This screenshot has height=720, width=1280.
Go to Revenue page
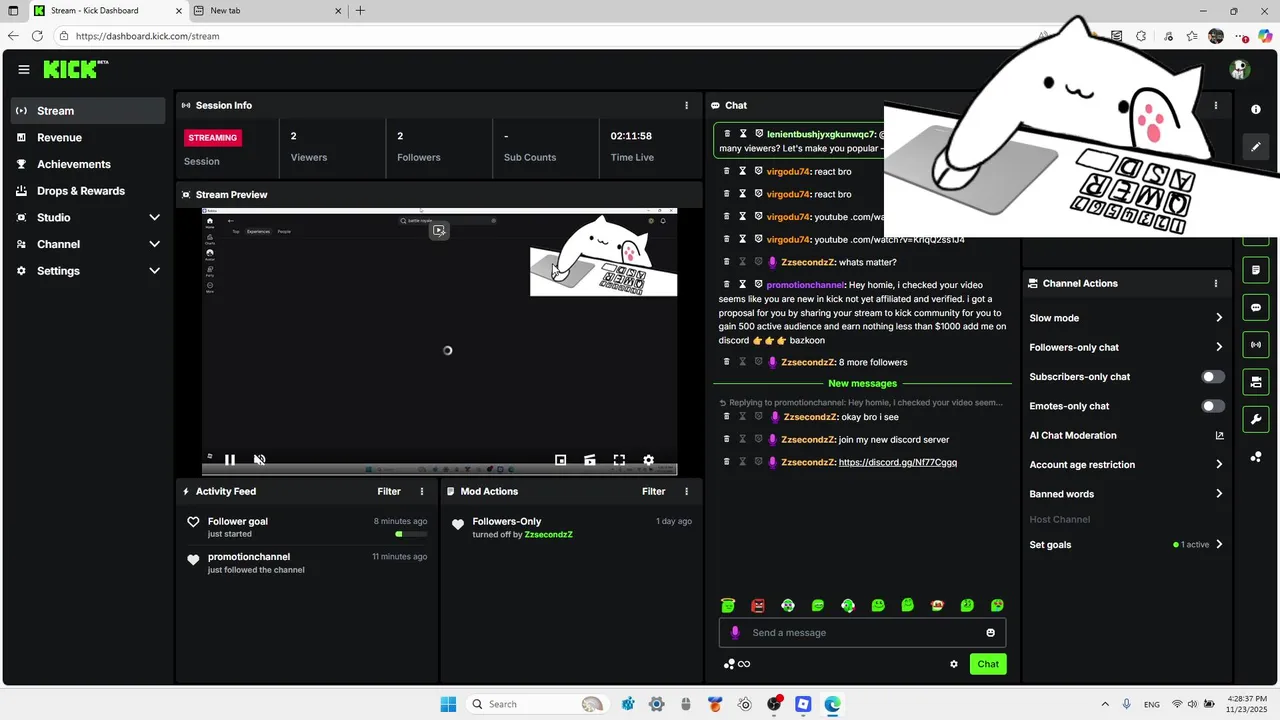point(88,137)
